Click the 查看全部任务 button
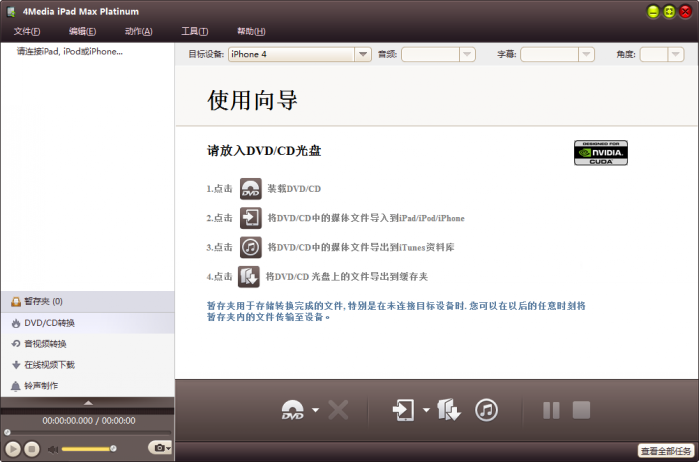 pos(666,451)
